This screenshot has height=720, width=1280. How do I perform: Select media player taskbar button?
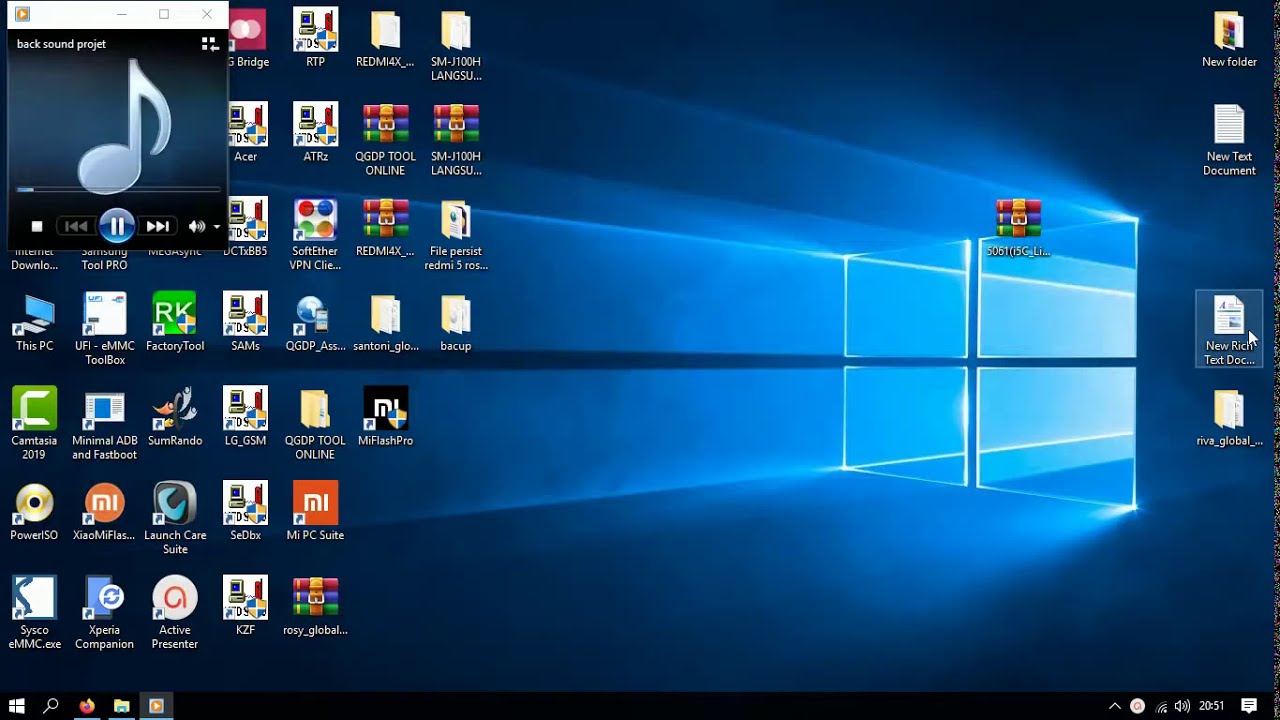point(156,706)
